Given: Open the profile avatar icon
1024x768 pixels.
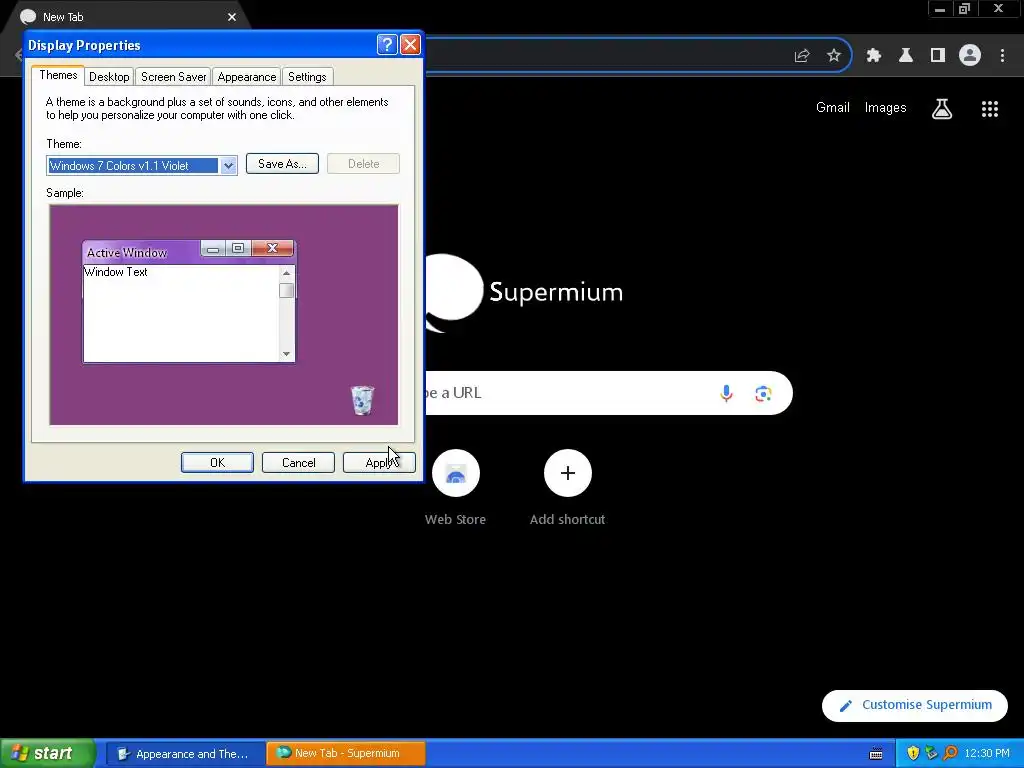Looking at the screenshot, I should coord(970,56).
